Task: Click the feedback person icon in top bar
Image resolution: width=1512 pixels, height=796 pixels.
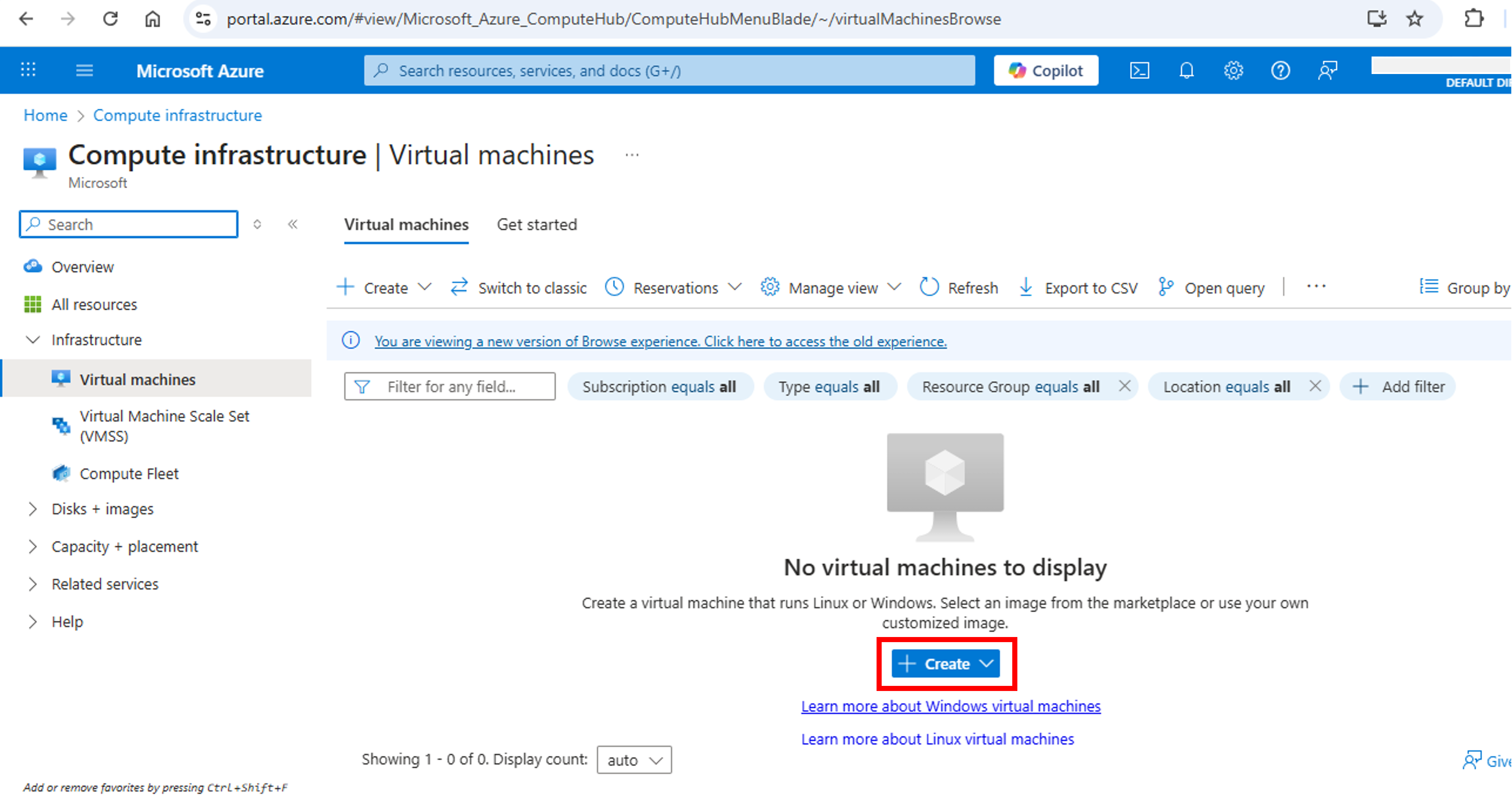Action: (1328, 70)
